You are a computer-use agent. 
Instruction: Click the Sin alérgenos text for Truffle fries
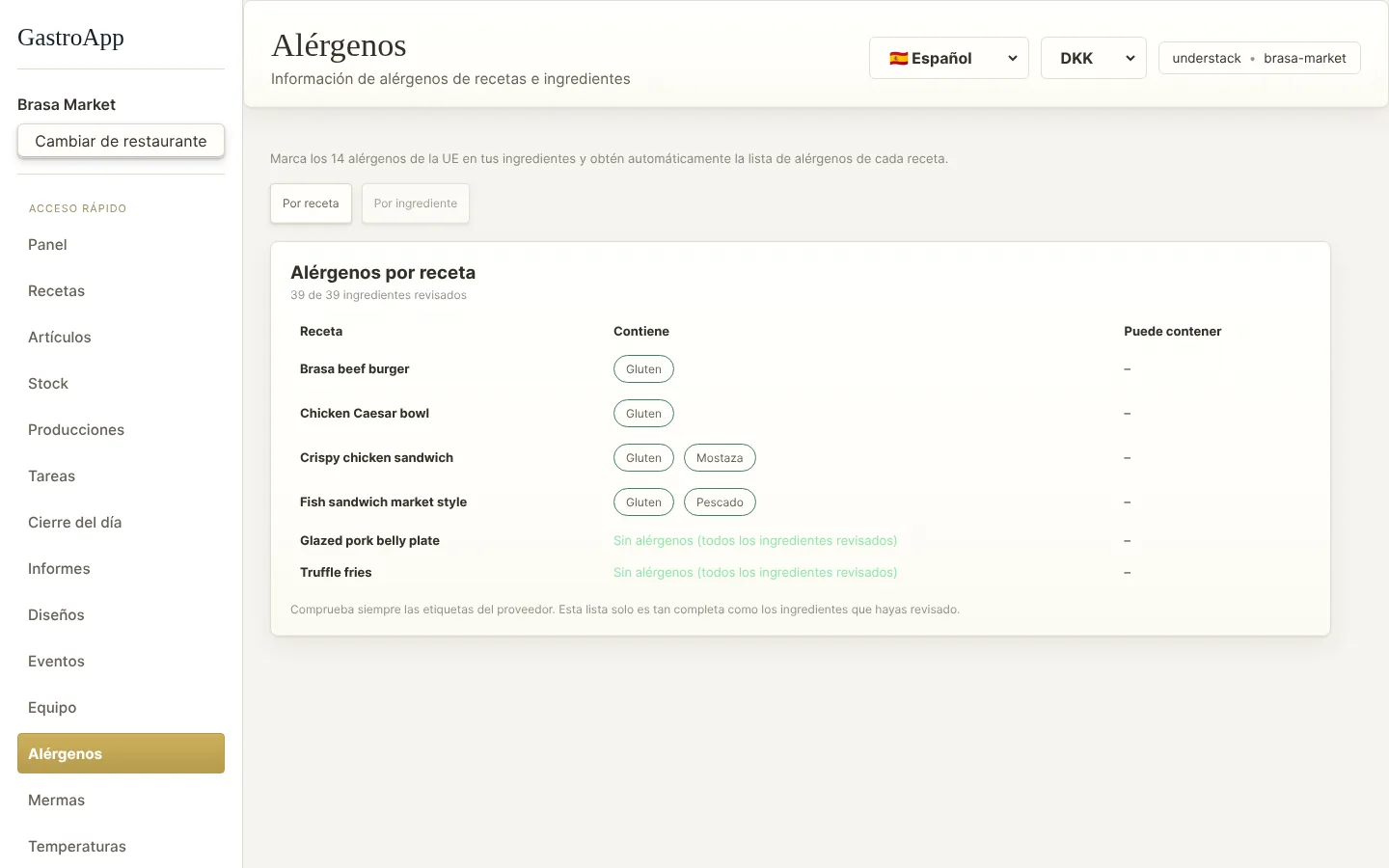(755, 573)
